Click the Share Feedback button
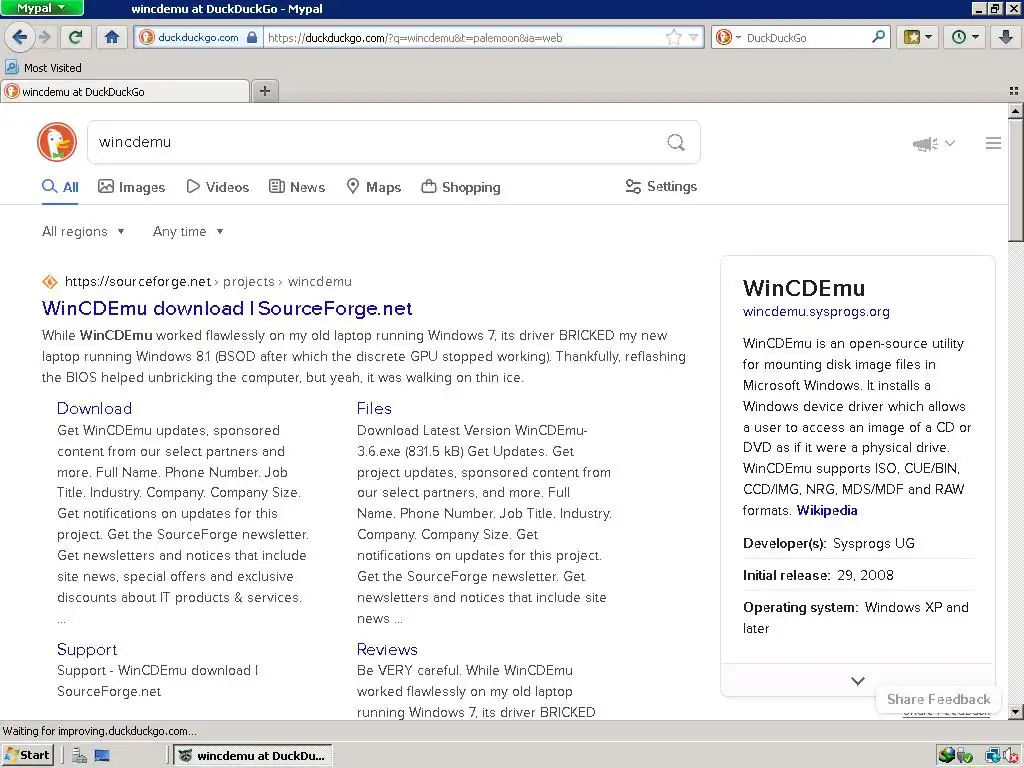1024x768 pixels. coord(938,699)
